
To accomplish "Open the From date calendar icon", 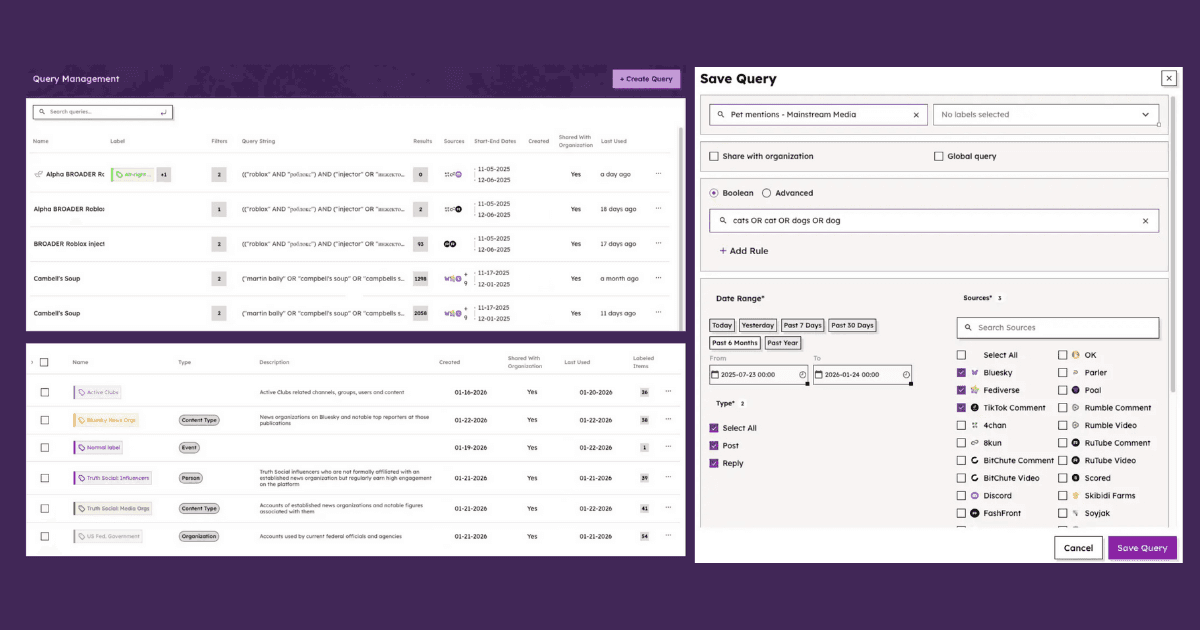I will [x=715, y=375].
